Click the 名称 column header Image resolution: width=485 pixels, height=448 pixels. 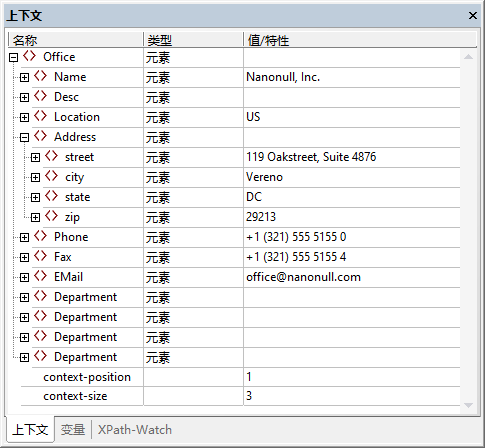[x=76, y=40]
